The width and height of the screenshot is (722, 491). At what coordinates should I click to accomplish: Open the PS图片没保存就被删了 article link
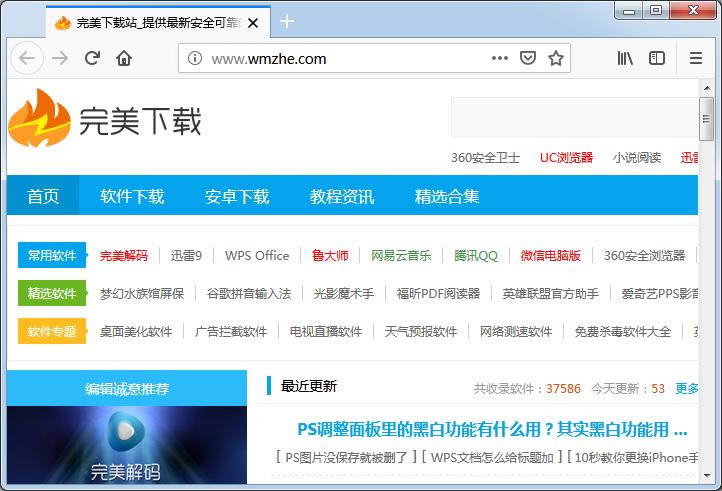346,457
